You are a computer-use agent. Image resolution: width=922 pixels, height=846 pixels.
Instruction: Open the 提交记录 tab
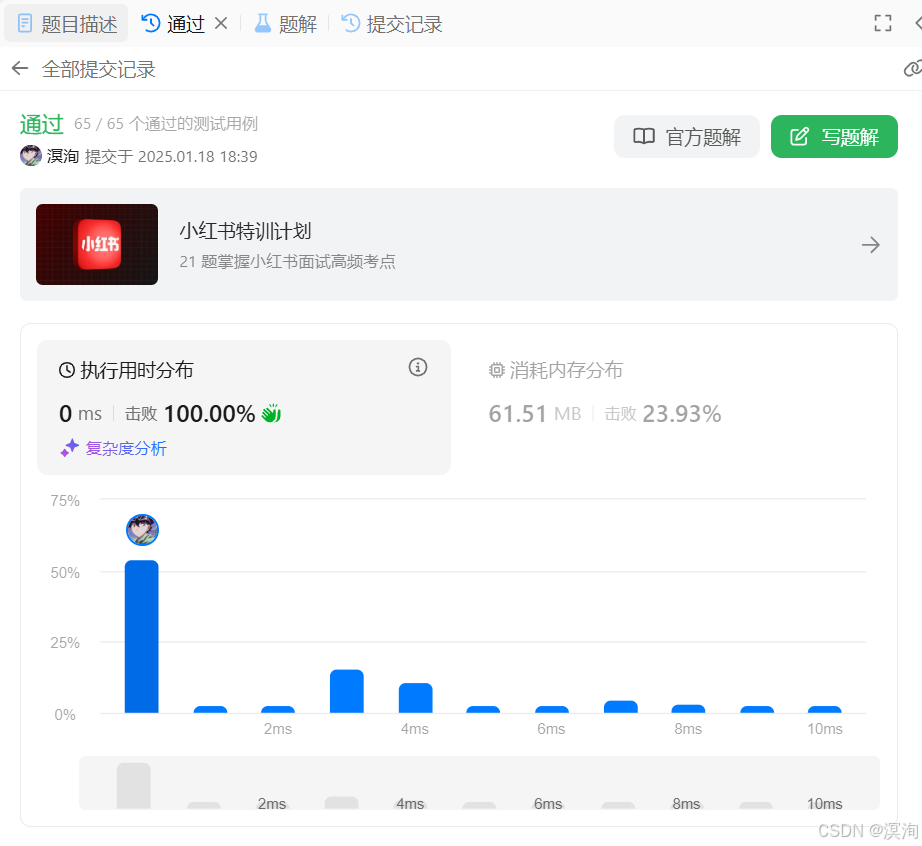coord(392,24)
